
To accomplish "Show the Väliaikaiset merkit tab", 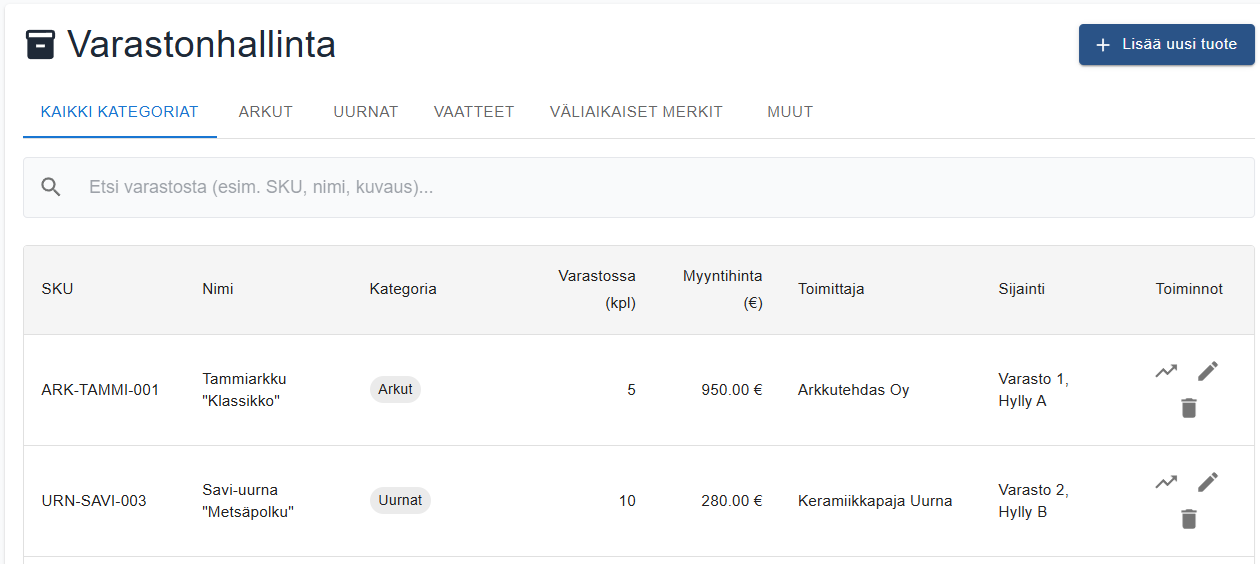I will pos(636,112).
